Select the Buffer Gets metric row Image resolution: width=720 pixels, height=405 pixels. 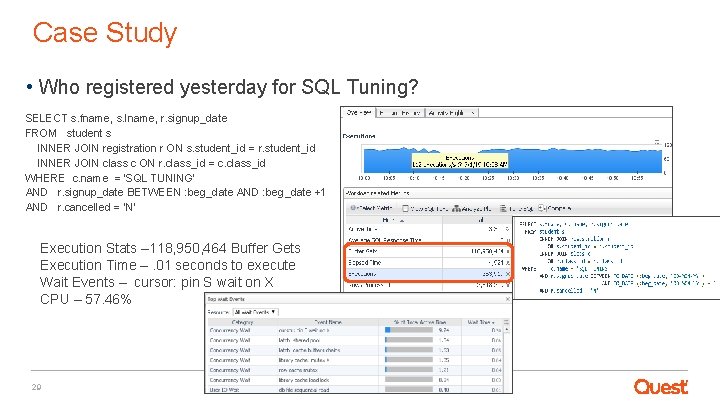coord(428,251)
